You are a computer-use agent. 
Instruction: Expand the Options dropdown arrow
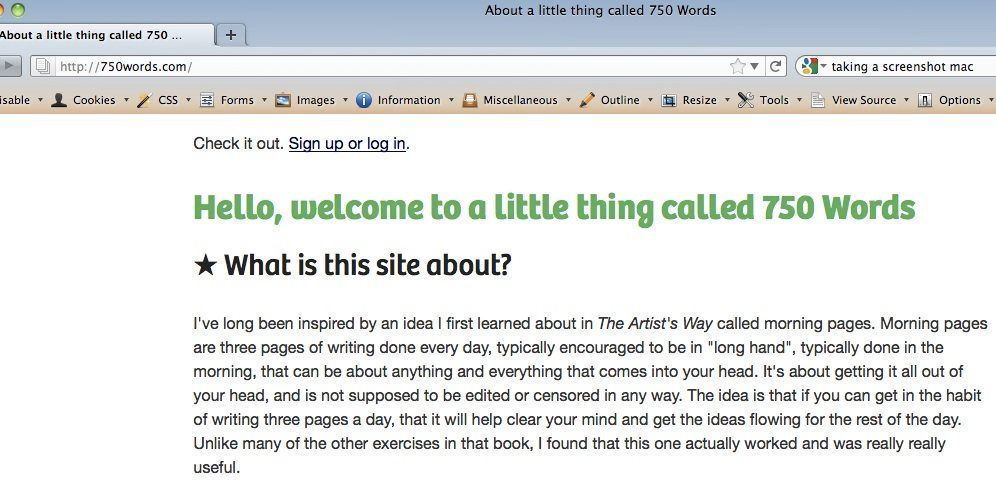click(991, 100)
